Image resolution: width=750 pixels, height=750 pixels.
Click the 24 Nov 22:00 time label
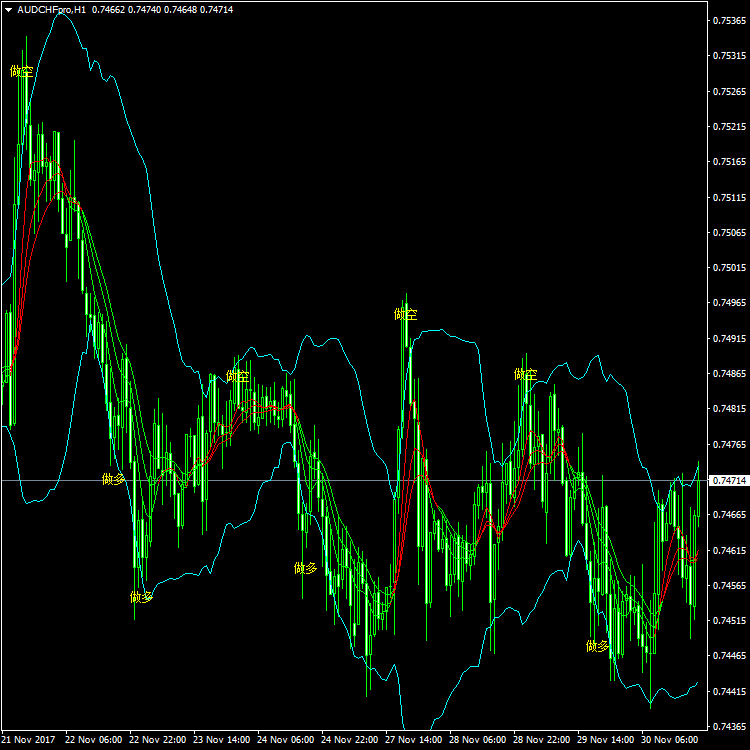pyautogui.click(x=350, y=740)
